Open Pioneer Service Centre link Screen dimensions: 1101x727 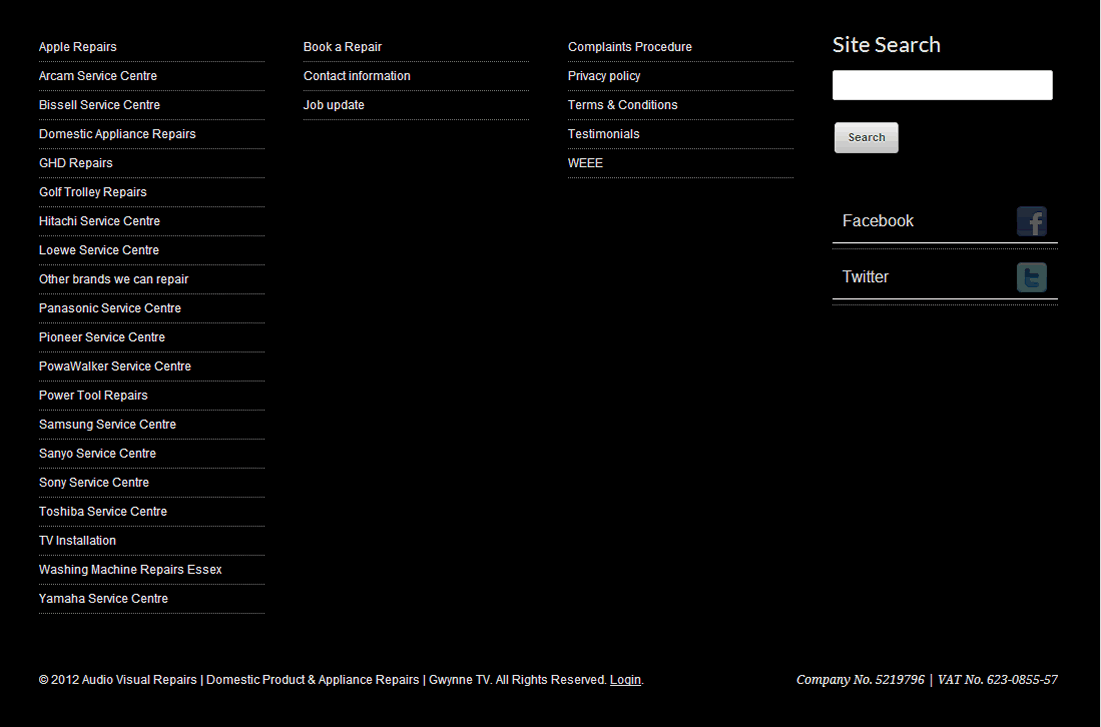click(102, 337)
